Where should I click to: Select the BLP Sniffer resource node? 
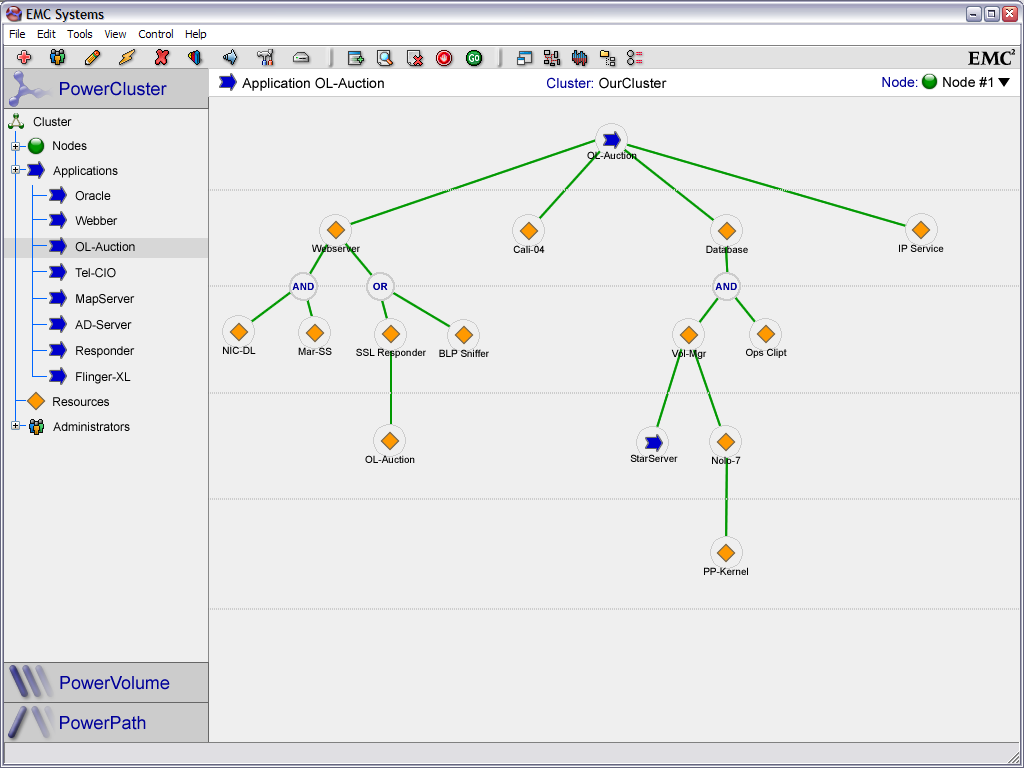464,335
